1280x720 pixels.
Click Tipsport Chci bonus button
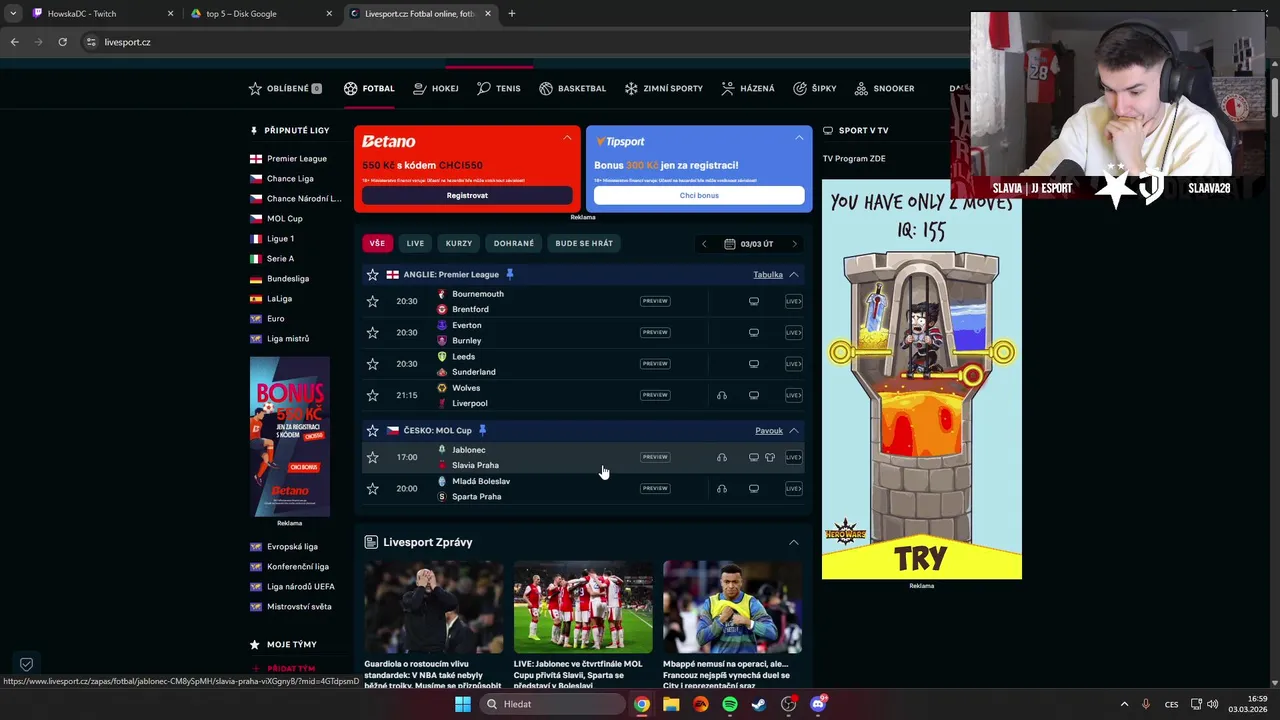pyautogui.click(x=699, y=195)
